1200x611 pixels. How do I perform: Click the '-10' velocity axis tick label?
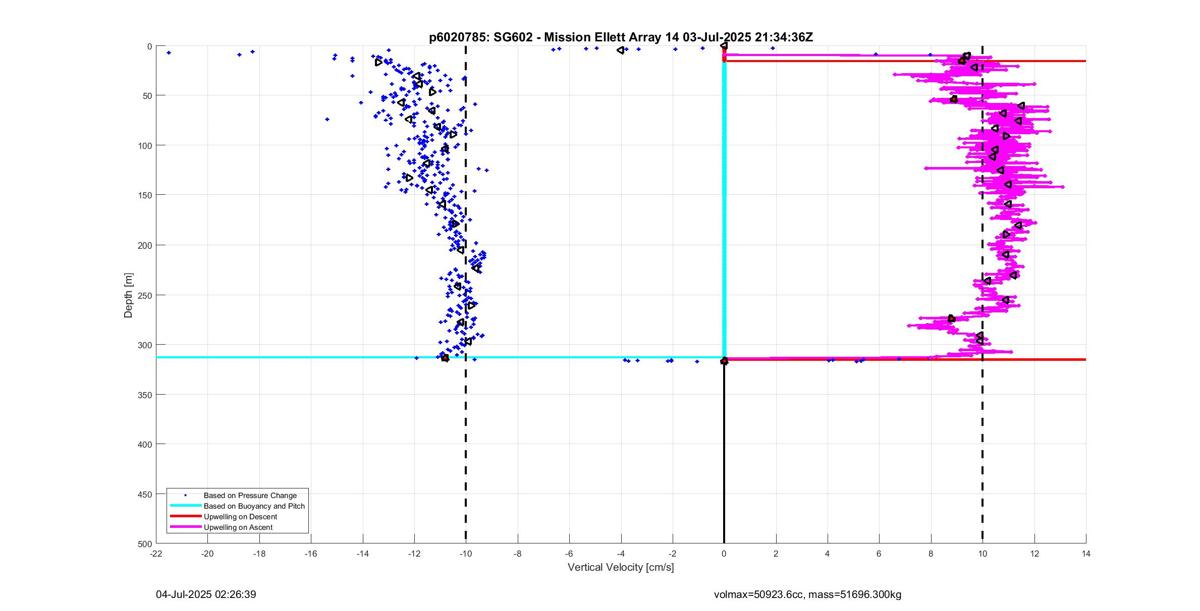point(466,553)
